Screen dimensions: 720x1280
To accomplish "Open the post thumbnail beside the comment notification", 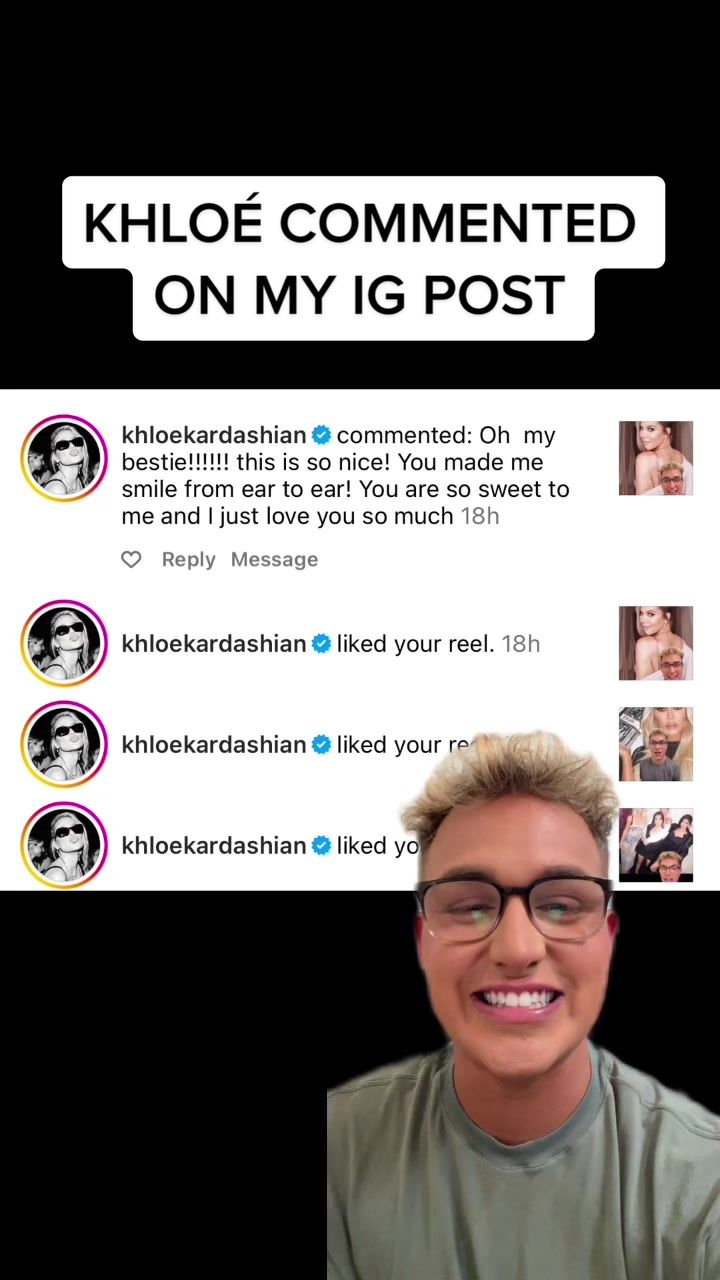I will 656,458.
